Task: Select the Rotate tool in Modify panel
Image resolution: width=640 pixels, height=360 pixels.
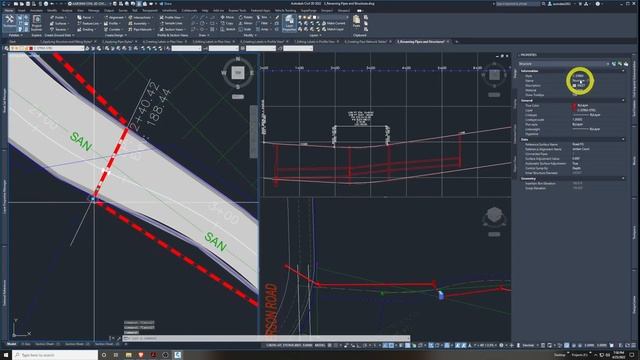Action: click(x=246, y=18)
